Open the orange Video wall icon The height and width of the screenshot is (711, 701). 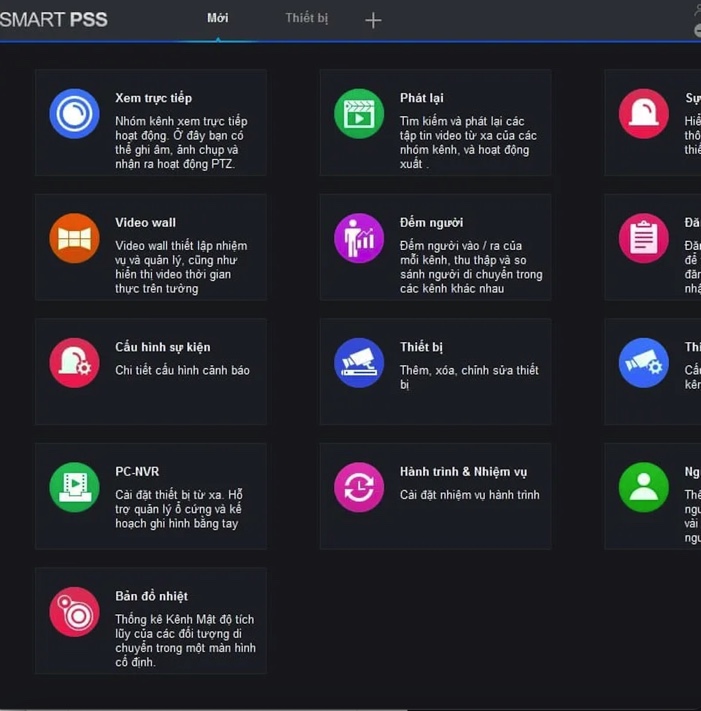coord(74,238)
